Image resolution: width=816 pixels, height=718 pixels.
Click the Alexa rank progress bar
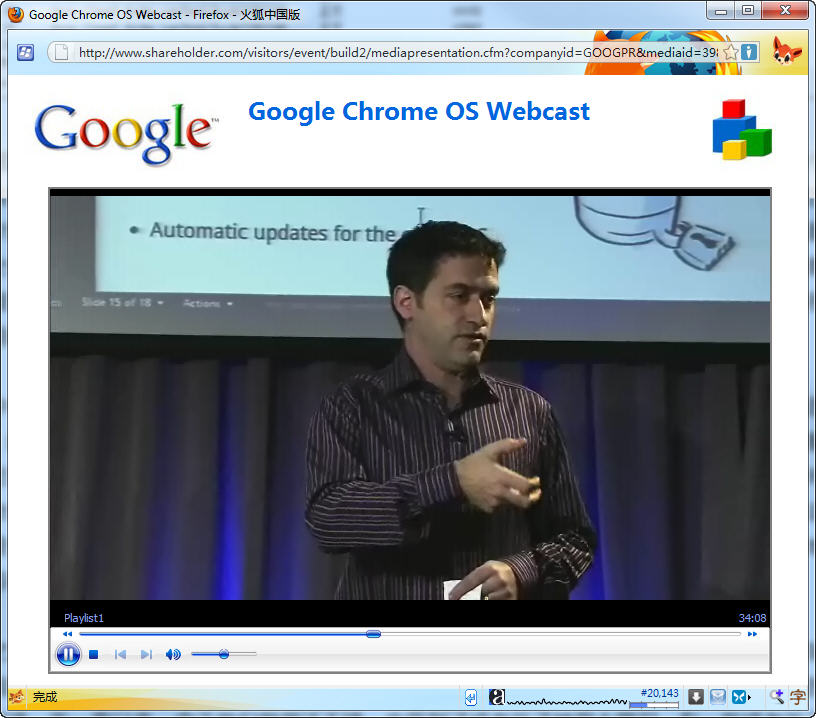coord(654,705)
